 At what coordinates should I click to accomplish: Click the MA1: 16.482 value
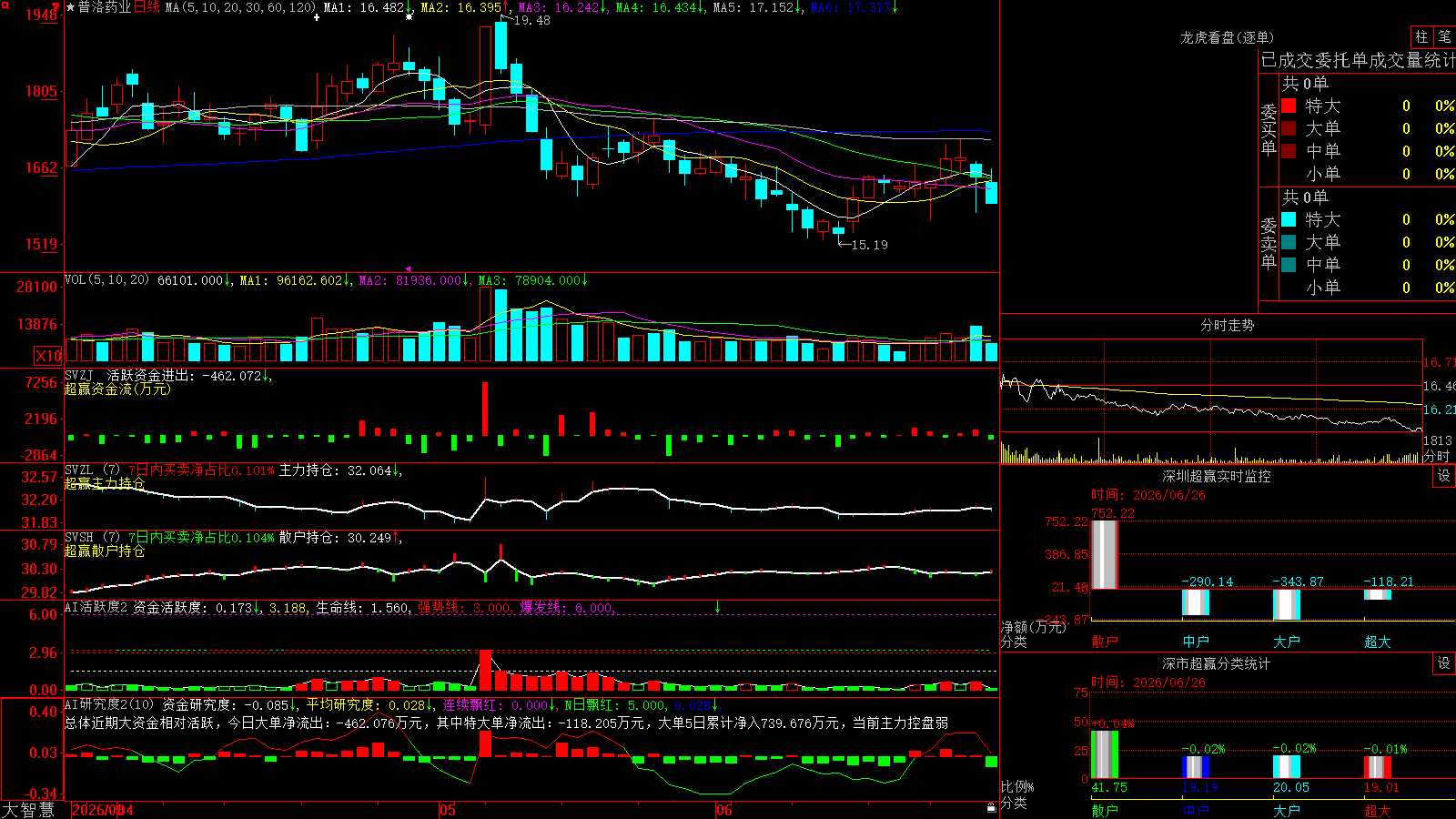click(364, 7)
